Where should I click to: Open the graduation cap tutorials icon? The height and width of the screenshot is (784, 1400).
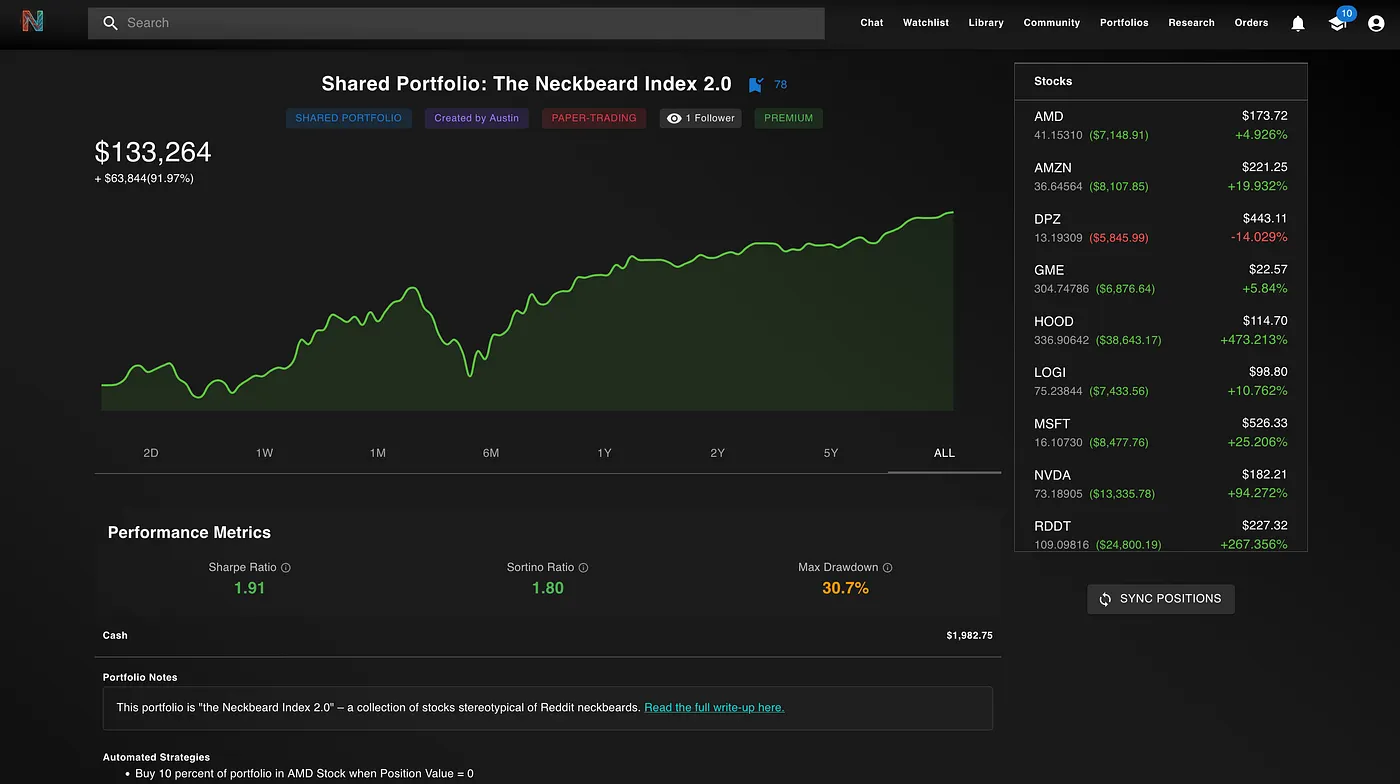tap(1337, 23)
